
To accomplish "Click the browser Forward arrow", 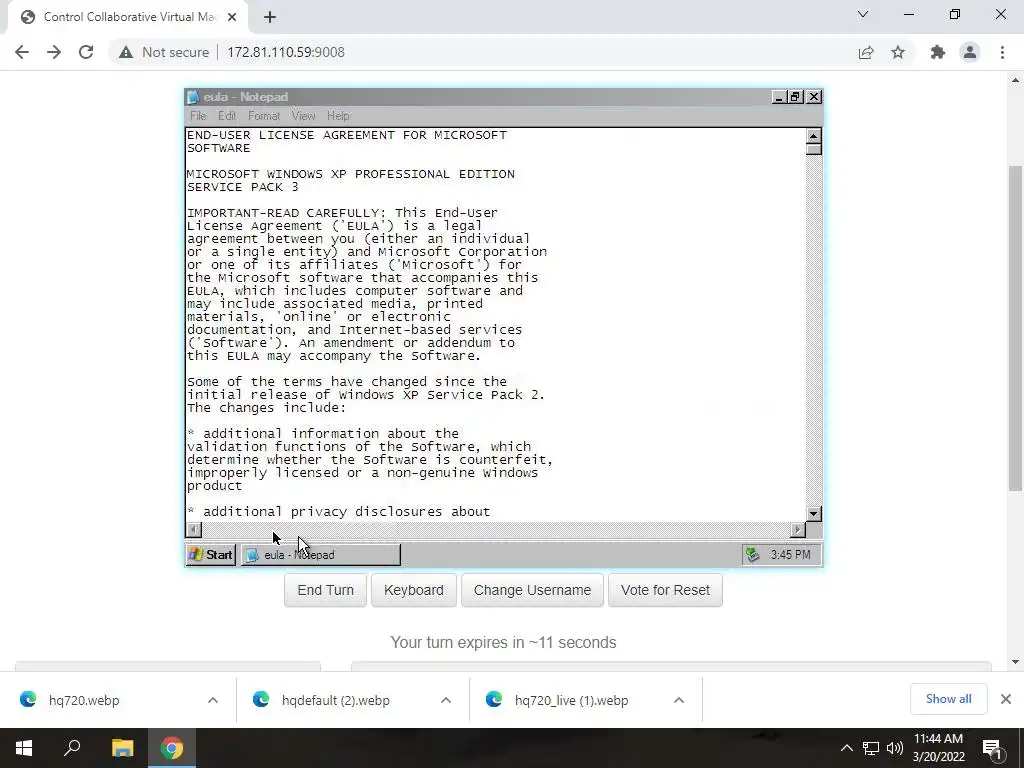I will tap(54, 52).
